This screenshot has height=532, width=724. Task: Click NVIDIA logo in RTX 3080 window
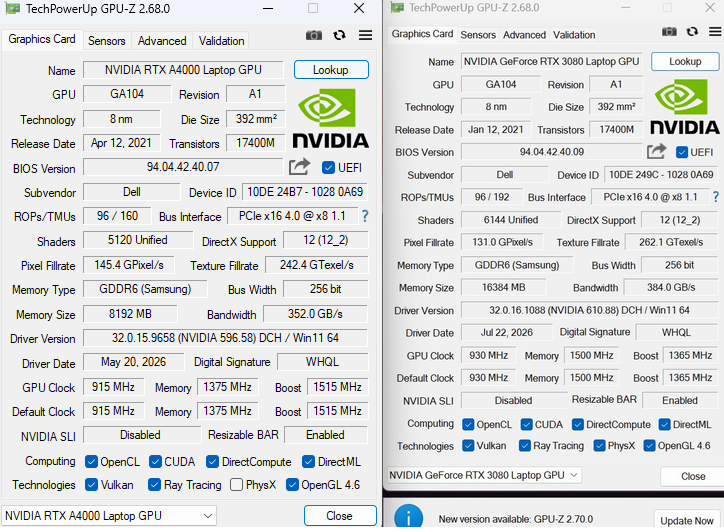pos(685,107)
